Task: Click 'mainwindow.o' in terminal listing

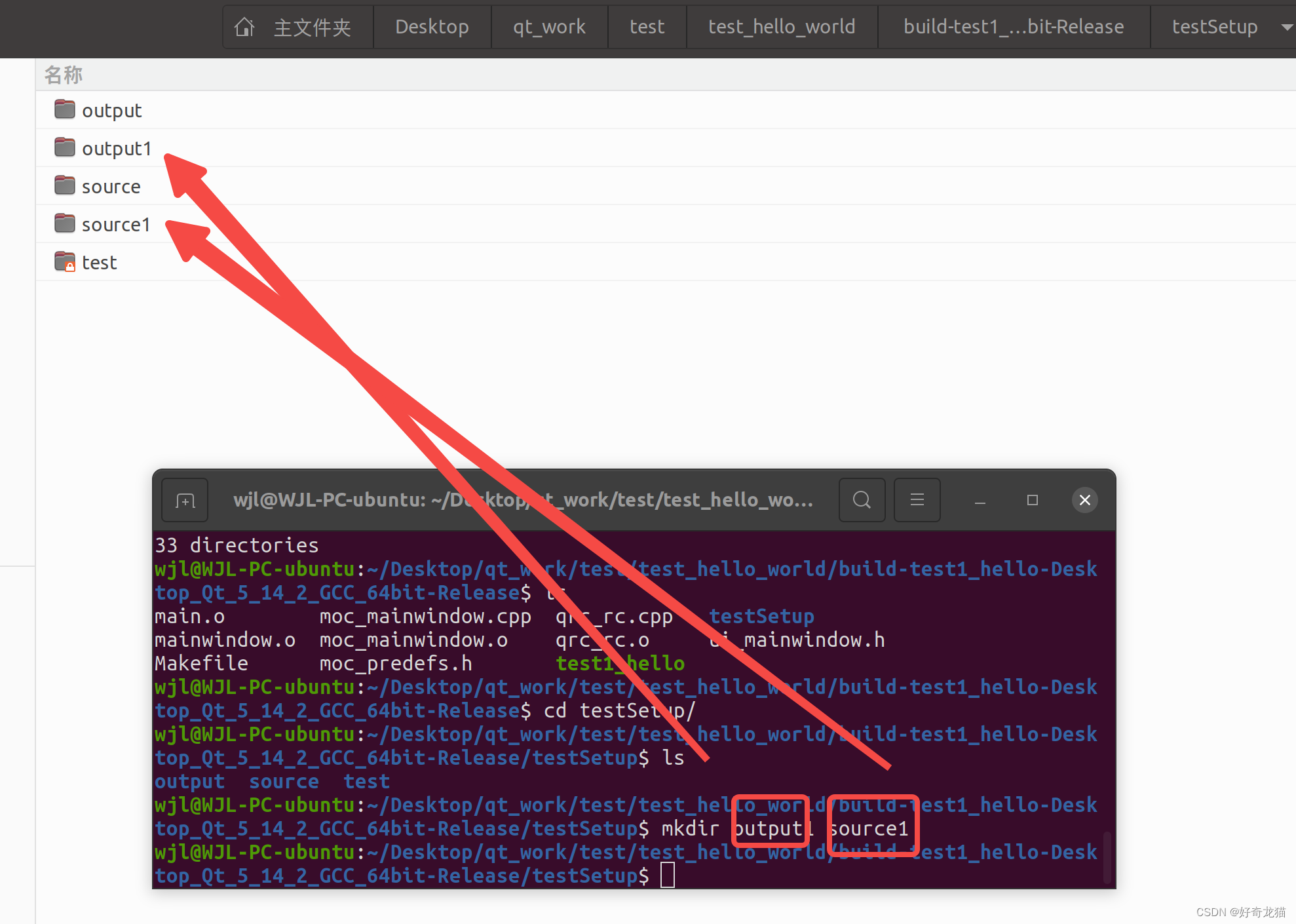Action: [x=225, y=640]
